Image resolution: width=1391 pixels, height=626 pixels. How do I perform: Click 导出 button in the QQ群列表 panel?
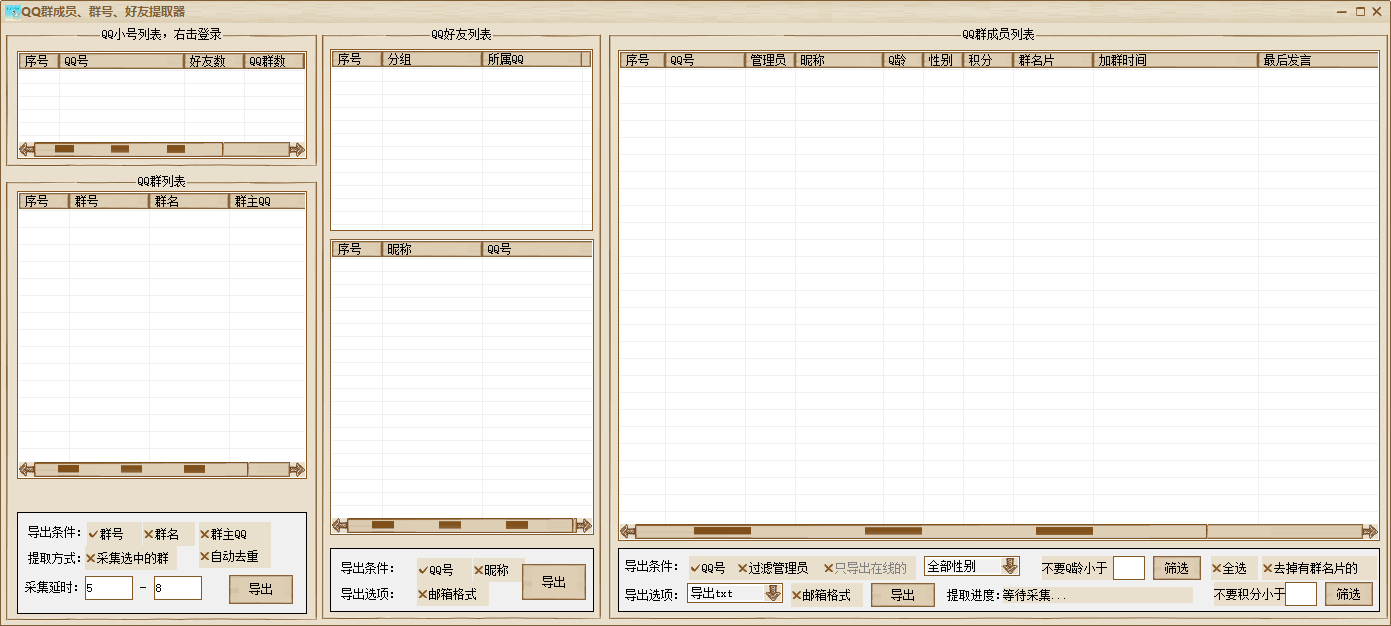point(261,589)
